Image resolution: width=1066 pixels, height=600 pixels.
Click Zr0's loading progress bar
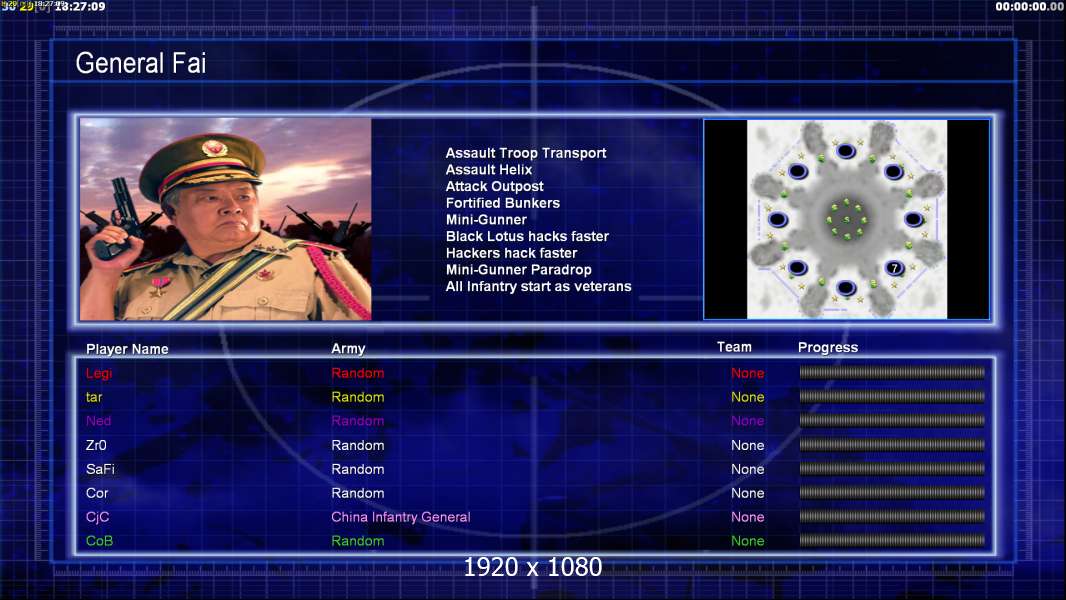point(892,444)
